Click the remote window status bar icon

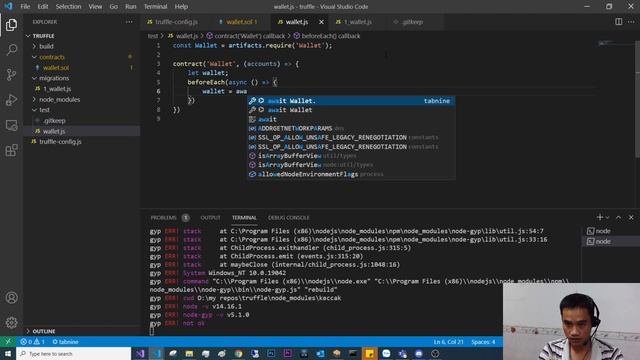point(8,342)
